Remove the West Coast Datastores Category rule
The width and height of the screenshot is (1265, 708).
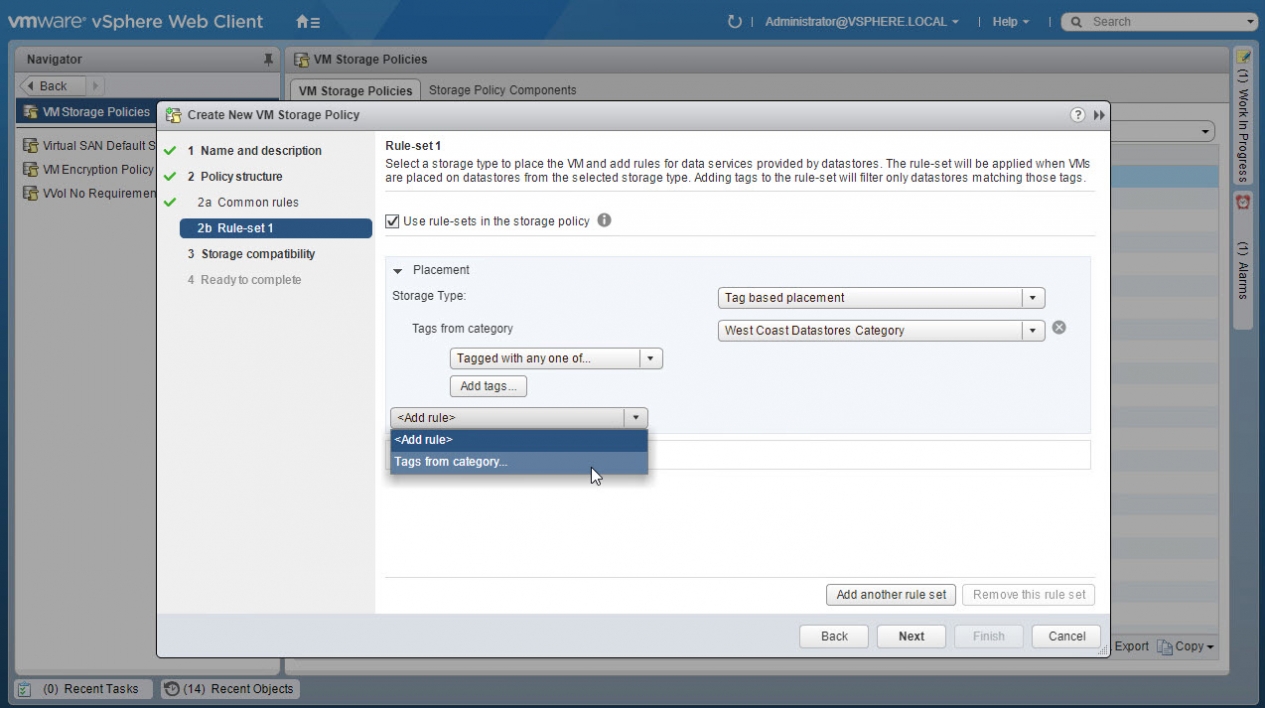[1059, 328]
